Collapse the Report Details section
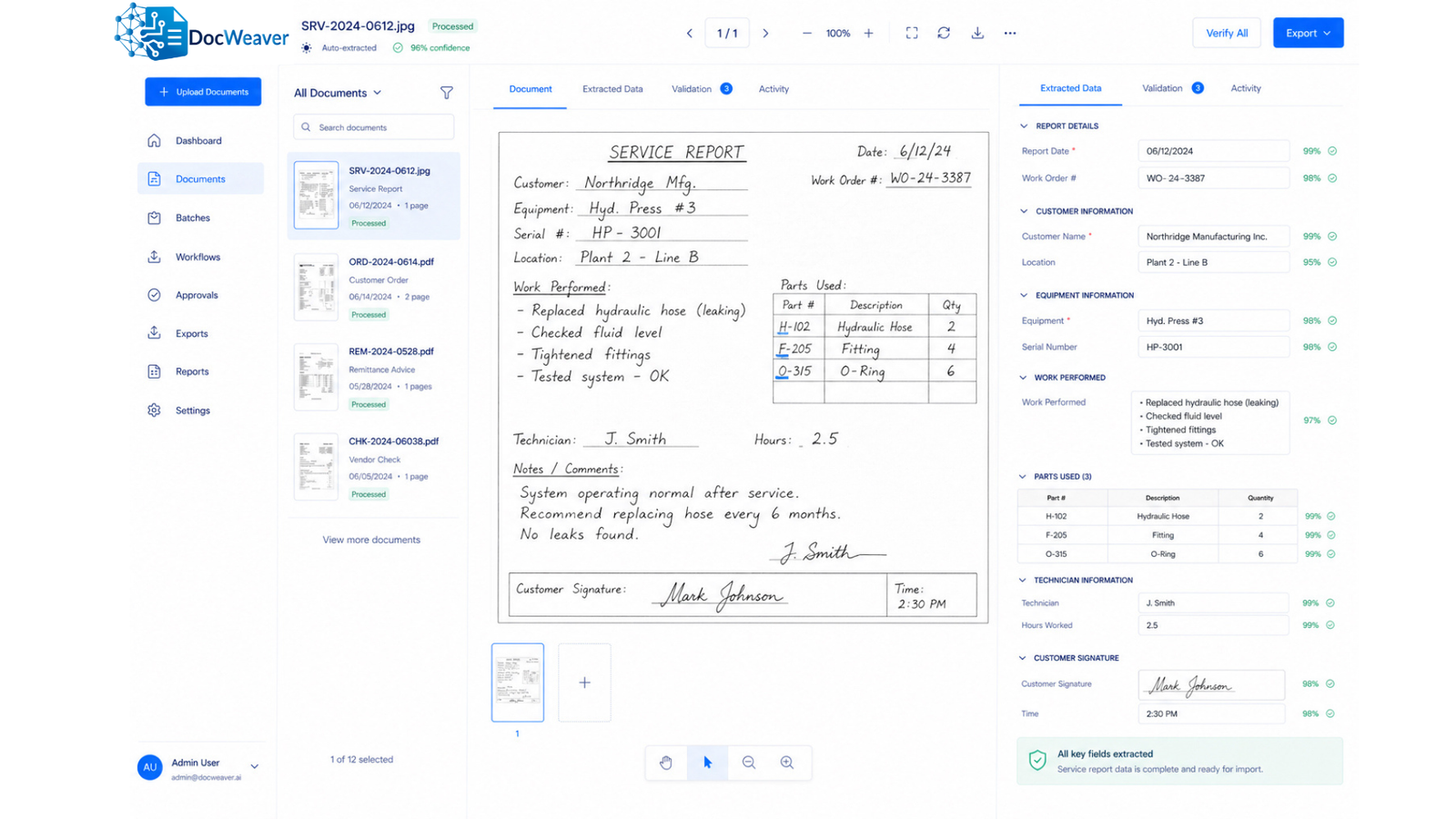The width and height of the screenshot is (1456, 819). [1024, 126]
